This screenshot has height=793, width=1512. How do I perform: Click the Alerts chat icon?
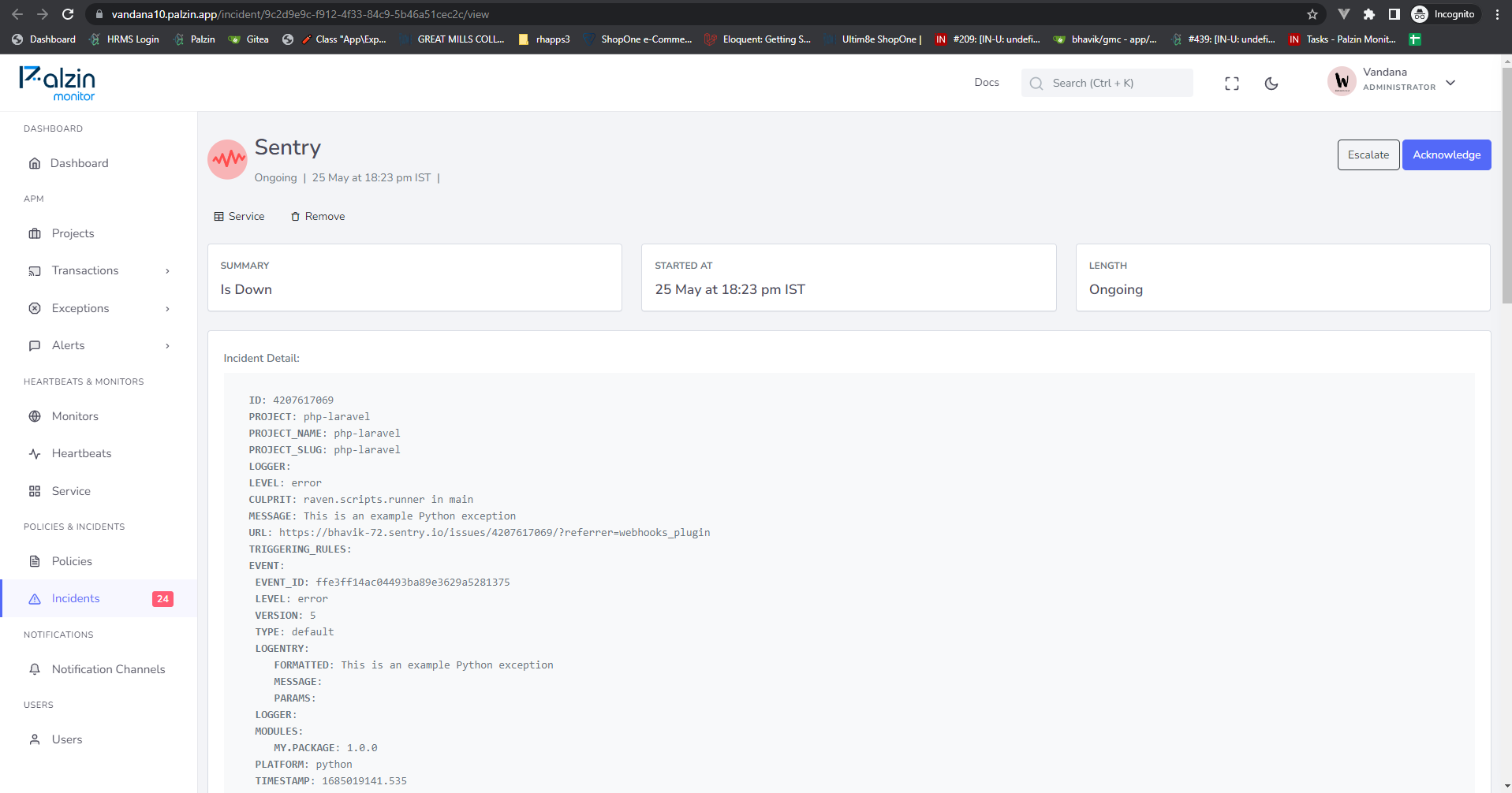tap(35, 345)
